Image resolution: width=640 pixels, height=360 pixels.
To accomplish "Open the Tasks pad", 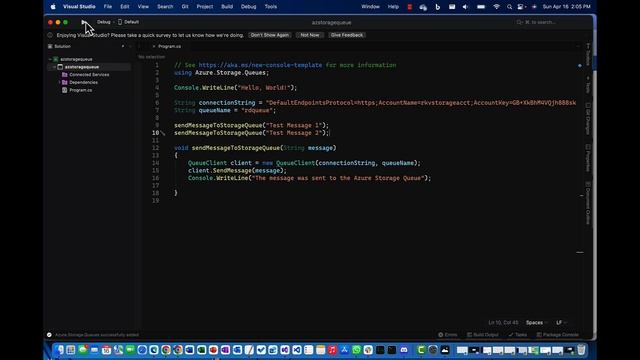I will tap(518, 335).
